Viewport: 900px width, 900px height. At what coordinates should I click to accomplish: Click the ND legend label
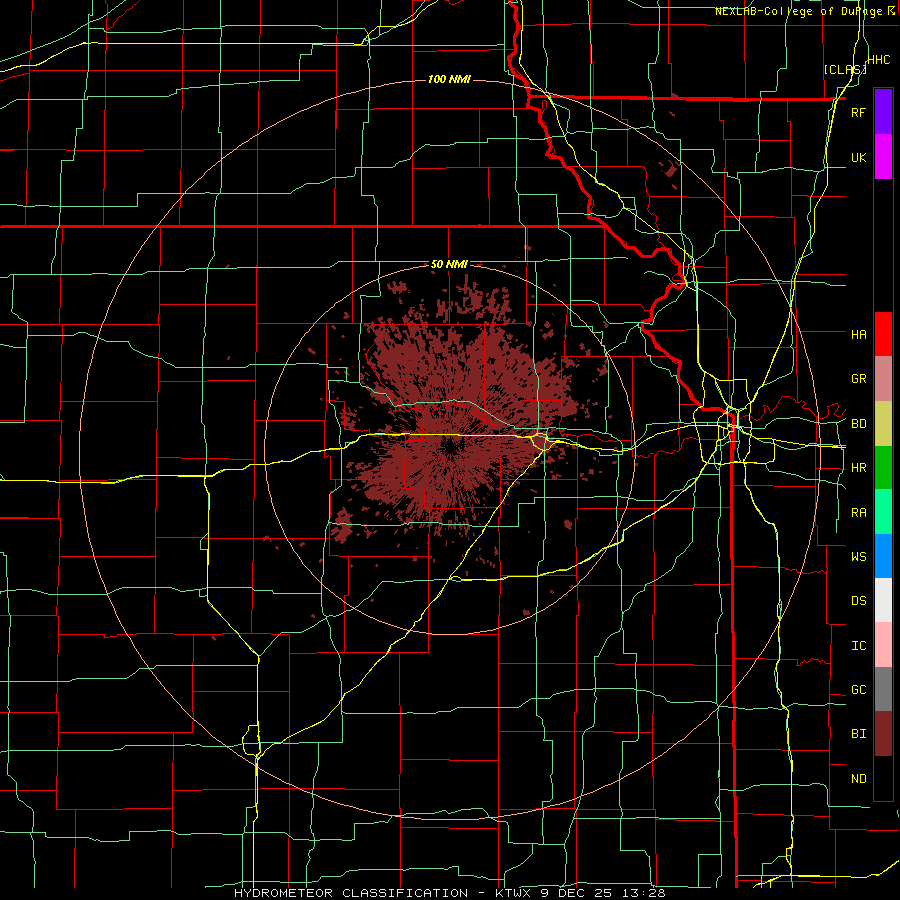(859, 779)
